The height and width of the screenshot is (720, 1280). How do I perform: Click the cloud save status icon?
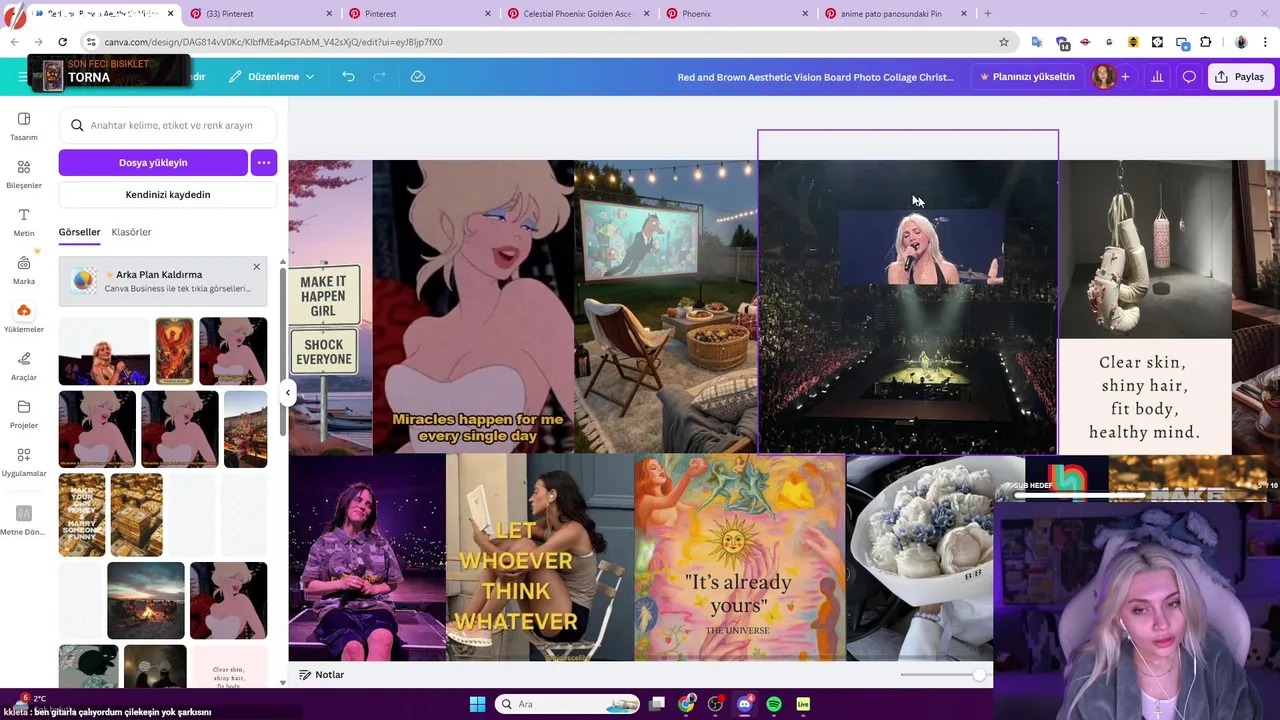418,77
